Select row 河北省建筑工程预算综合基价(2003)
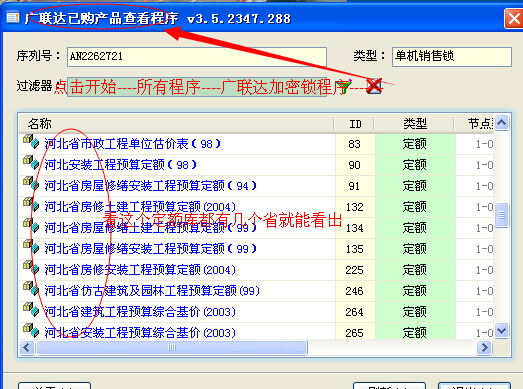This screenshot has height=389, width=523. [x=256, y=312]
